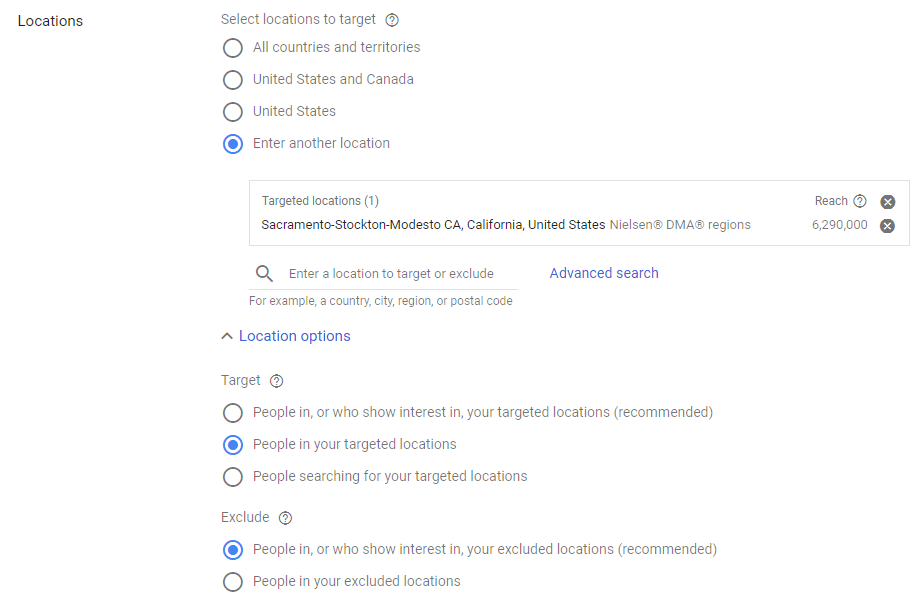917x604 pixels.
Task: Remove Sacramento-Stockton-Modesto location with its X icon
Action: tap(888, 226)
